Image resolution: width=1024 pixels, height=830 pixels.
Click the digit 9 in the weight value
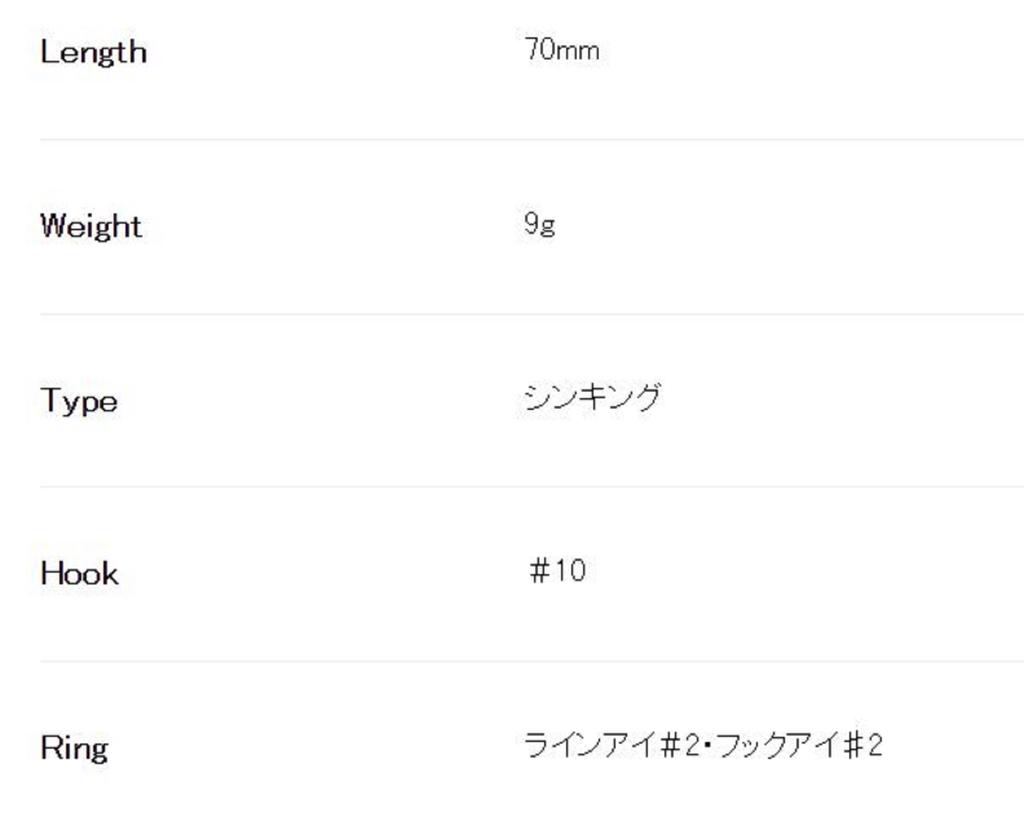(531, 223)
